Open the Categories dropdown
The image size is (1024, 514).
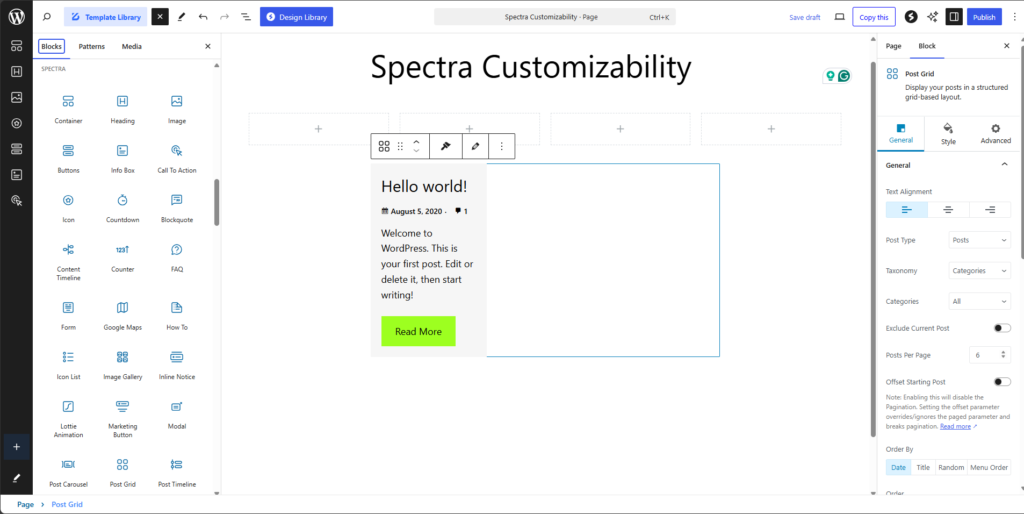click(x=980, y=301)
